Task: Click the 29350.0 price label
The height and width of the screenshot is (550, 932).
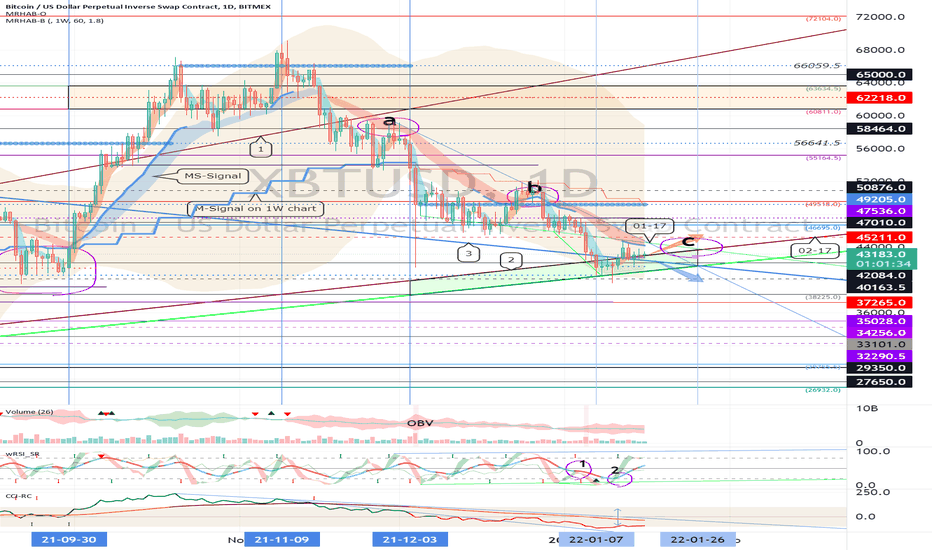Action: [881, 368]
